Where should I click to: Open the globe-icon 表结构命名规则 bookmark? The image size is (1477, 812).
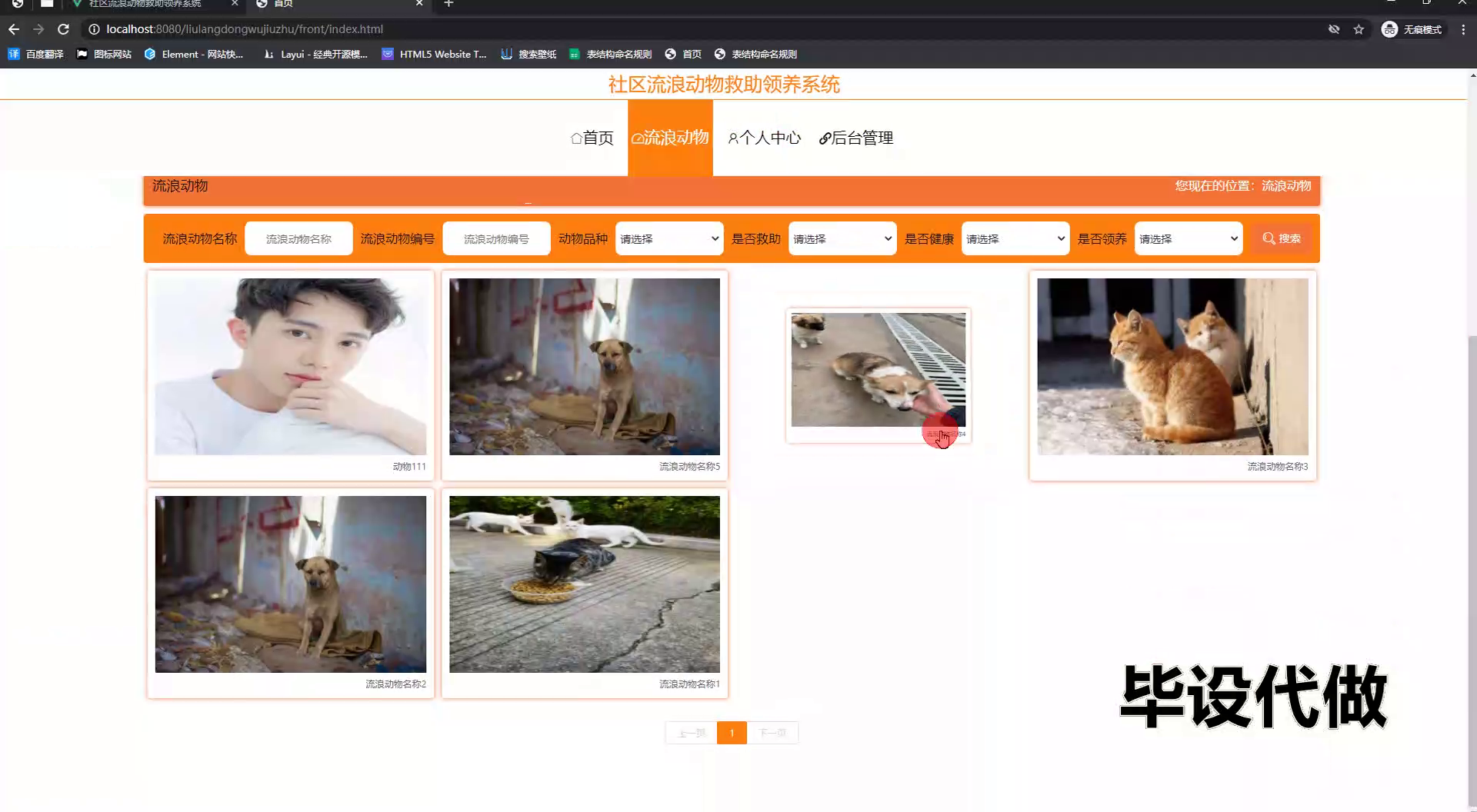point(756,54)
